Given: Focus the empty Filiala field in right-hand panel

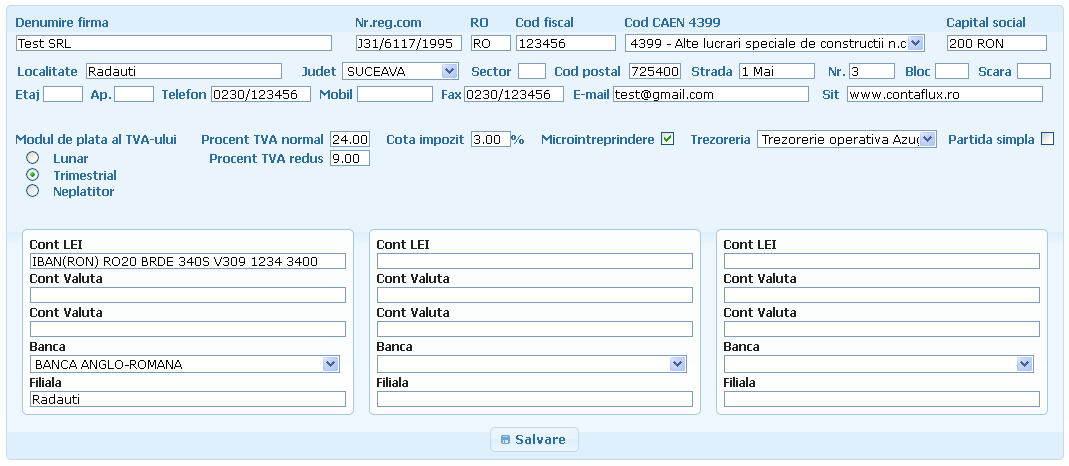Looking at the screenshot, I should 882,399.
